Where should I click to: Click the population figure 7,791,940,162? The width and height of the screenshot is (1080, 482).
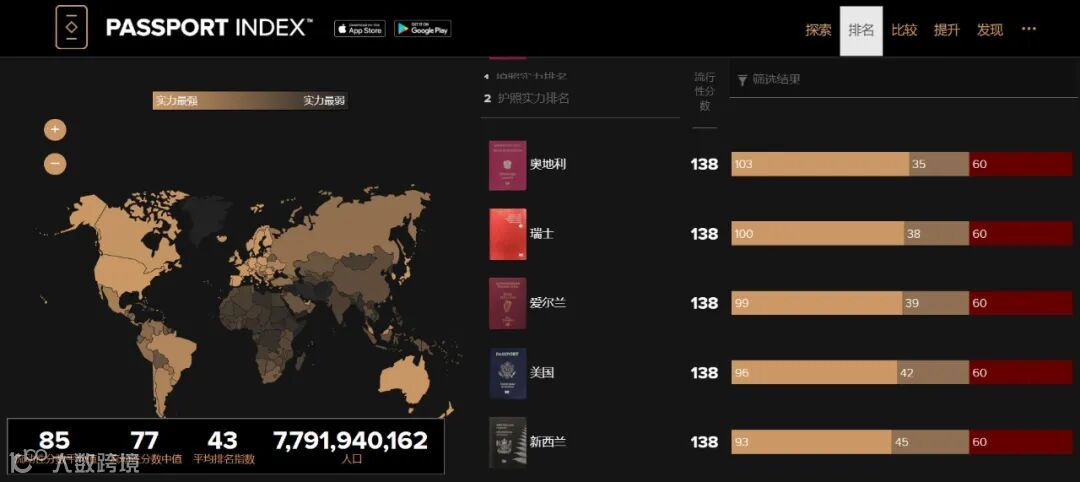(x=351, y=441)
